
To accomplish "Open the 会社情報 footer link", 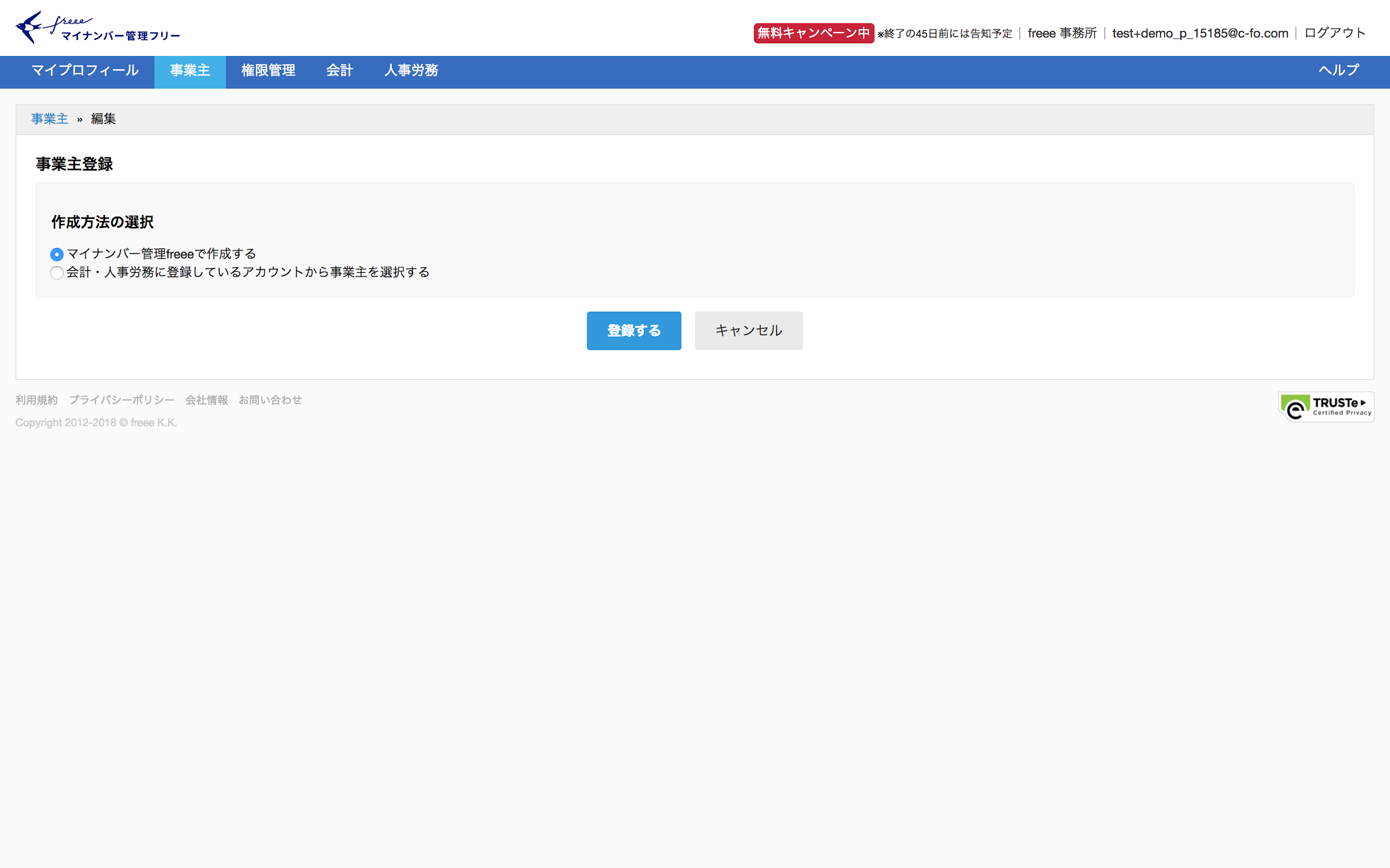I will click(x=207, y=400).
